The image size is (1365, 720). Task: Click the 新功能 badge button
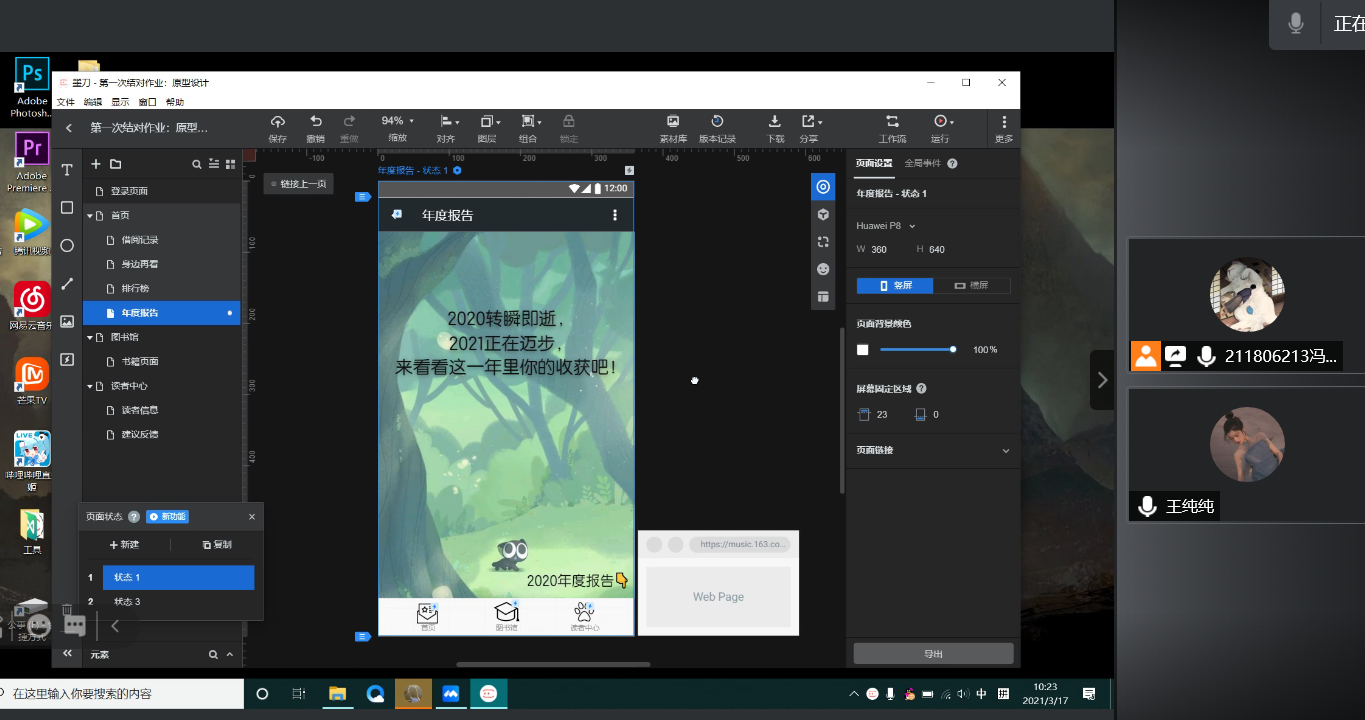(167, 517)
